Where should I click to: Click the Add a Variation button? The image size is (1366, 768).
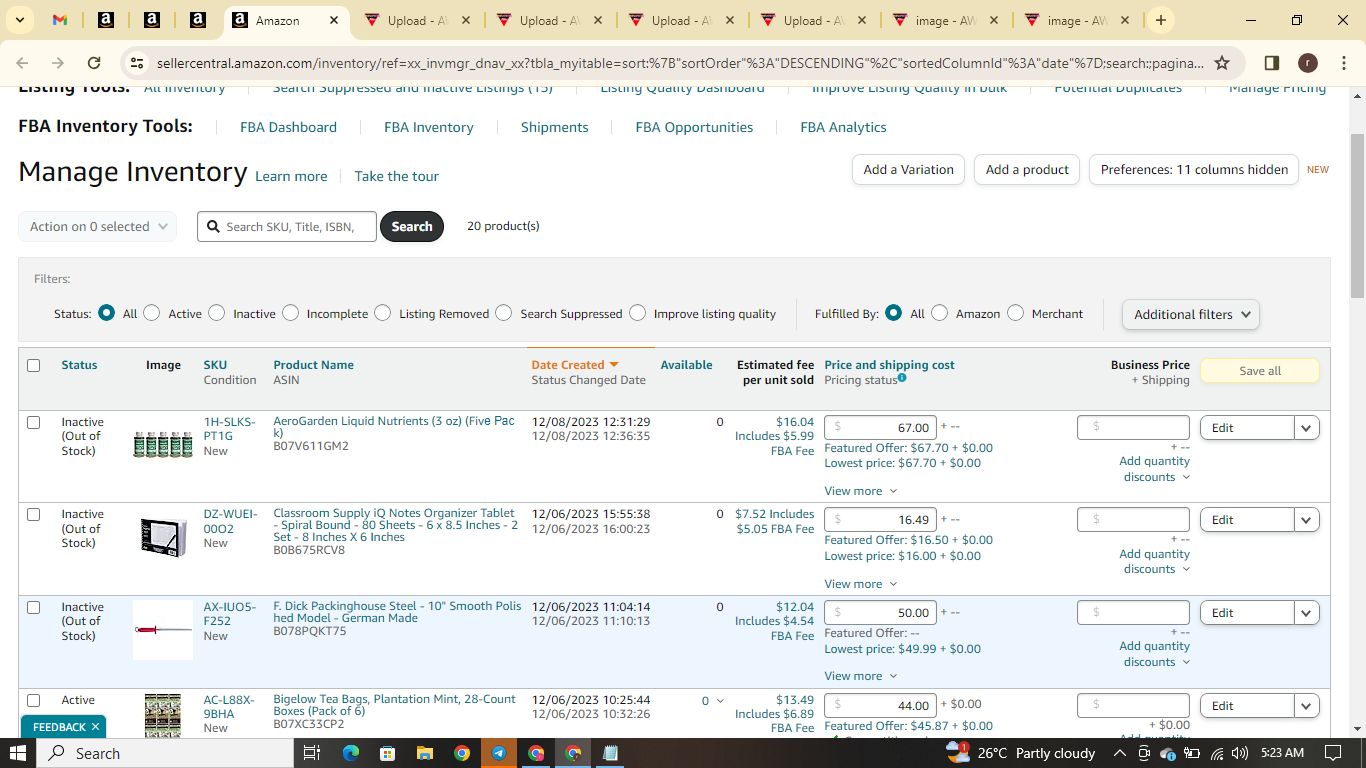point(909,170)
